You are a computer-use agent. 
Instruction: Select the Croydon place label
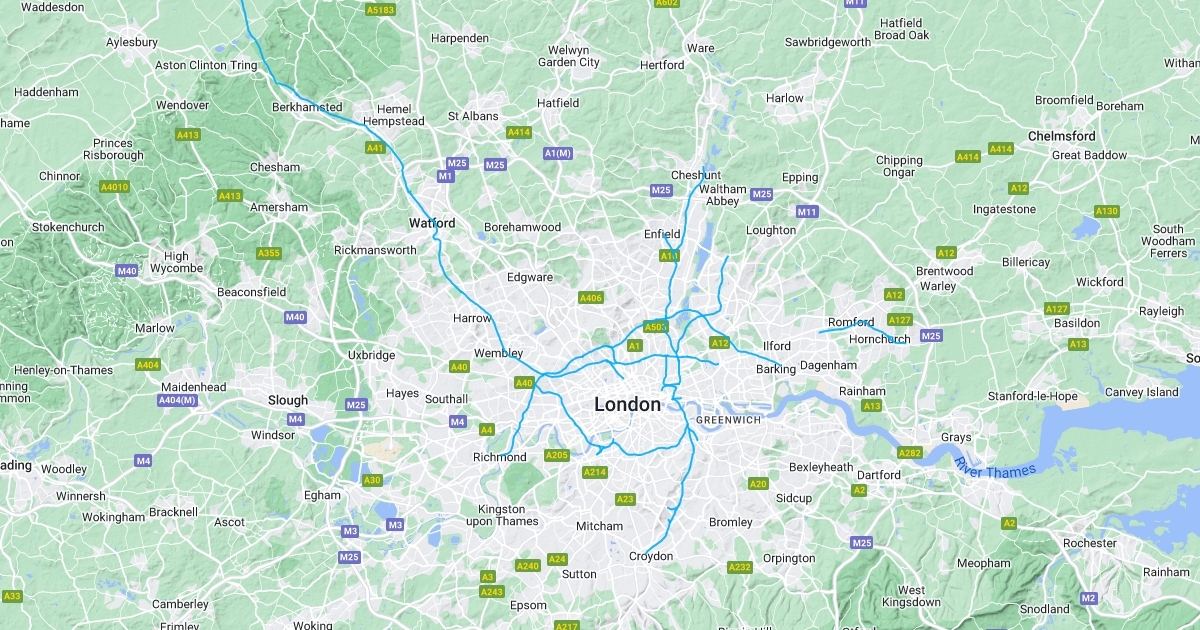coord(651,556)
